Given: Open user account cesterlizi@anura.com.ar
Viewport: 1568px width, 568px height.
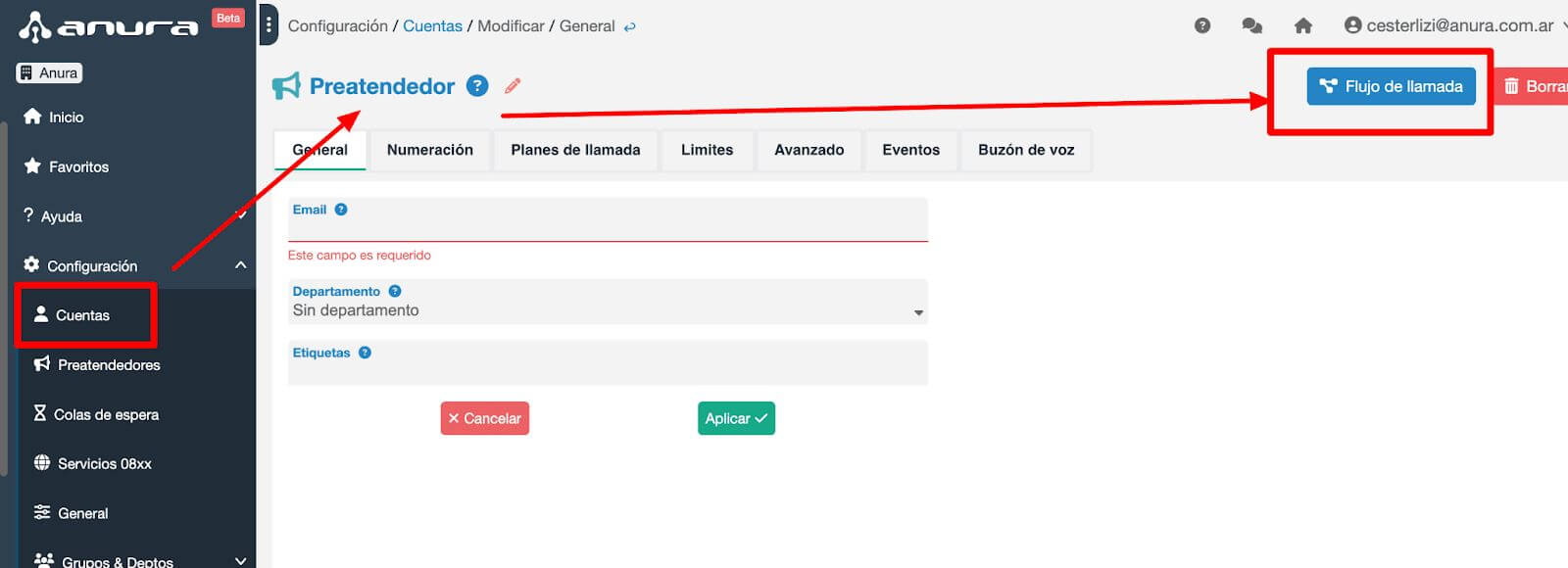Looking at the screenshot, I should point(1454,25).
